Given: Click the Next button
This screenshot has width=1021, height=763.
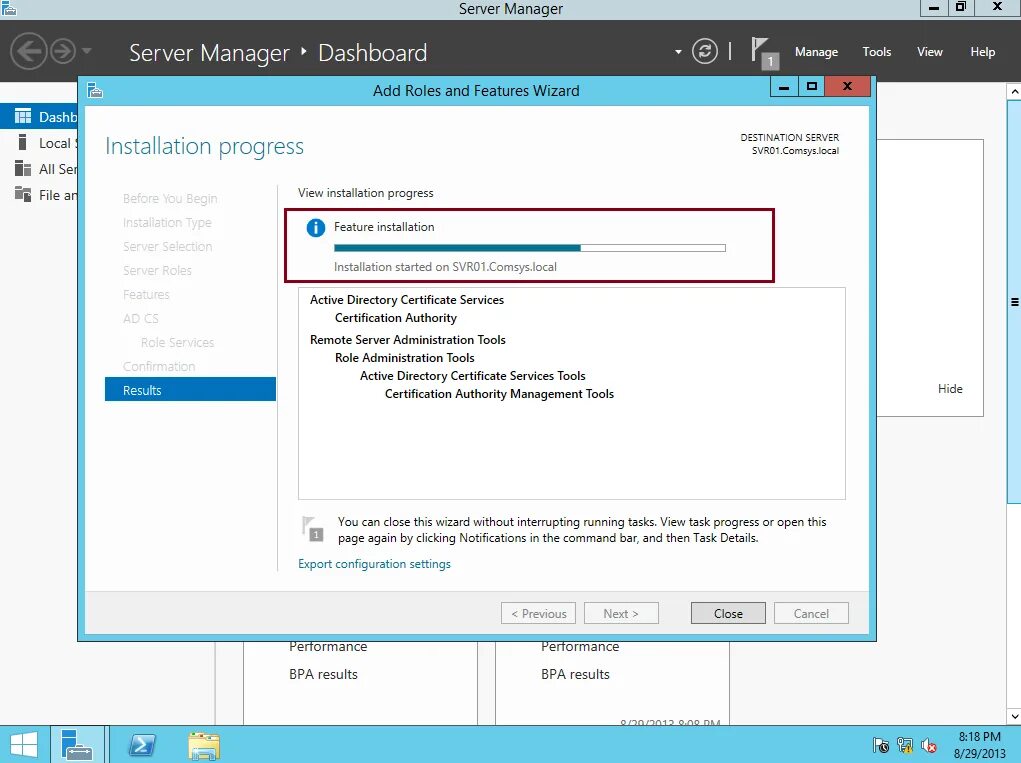Looking at the screenshot, I should [621, 613].
